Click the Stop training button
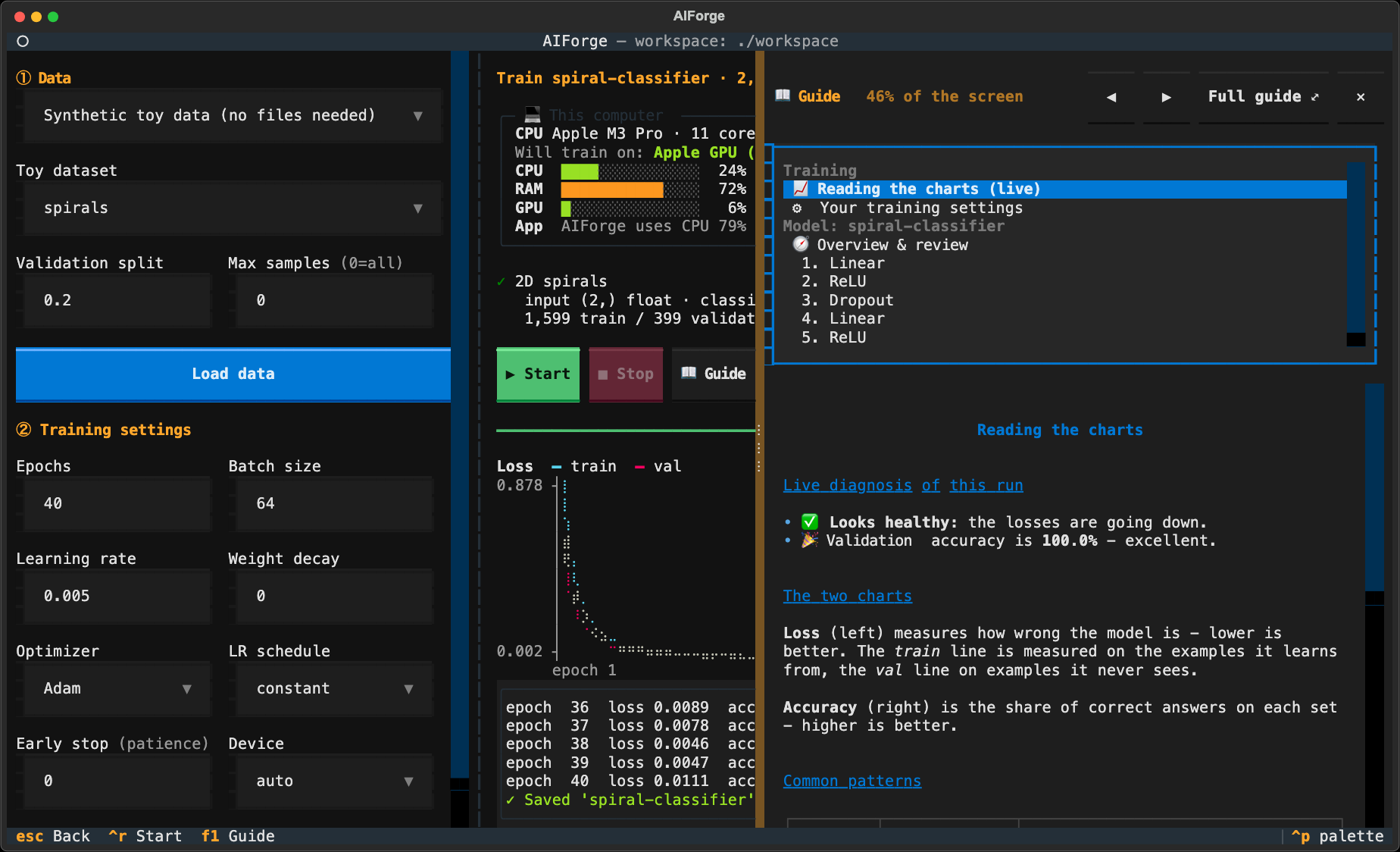The width and height of the screenshot is (1400, 852). [x=626, y=374]
